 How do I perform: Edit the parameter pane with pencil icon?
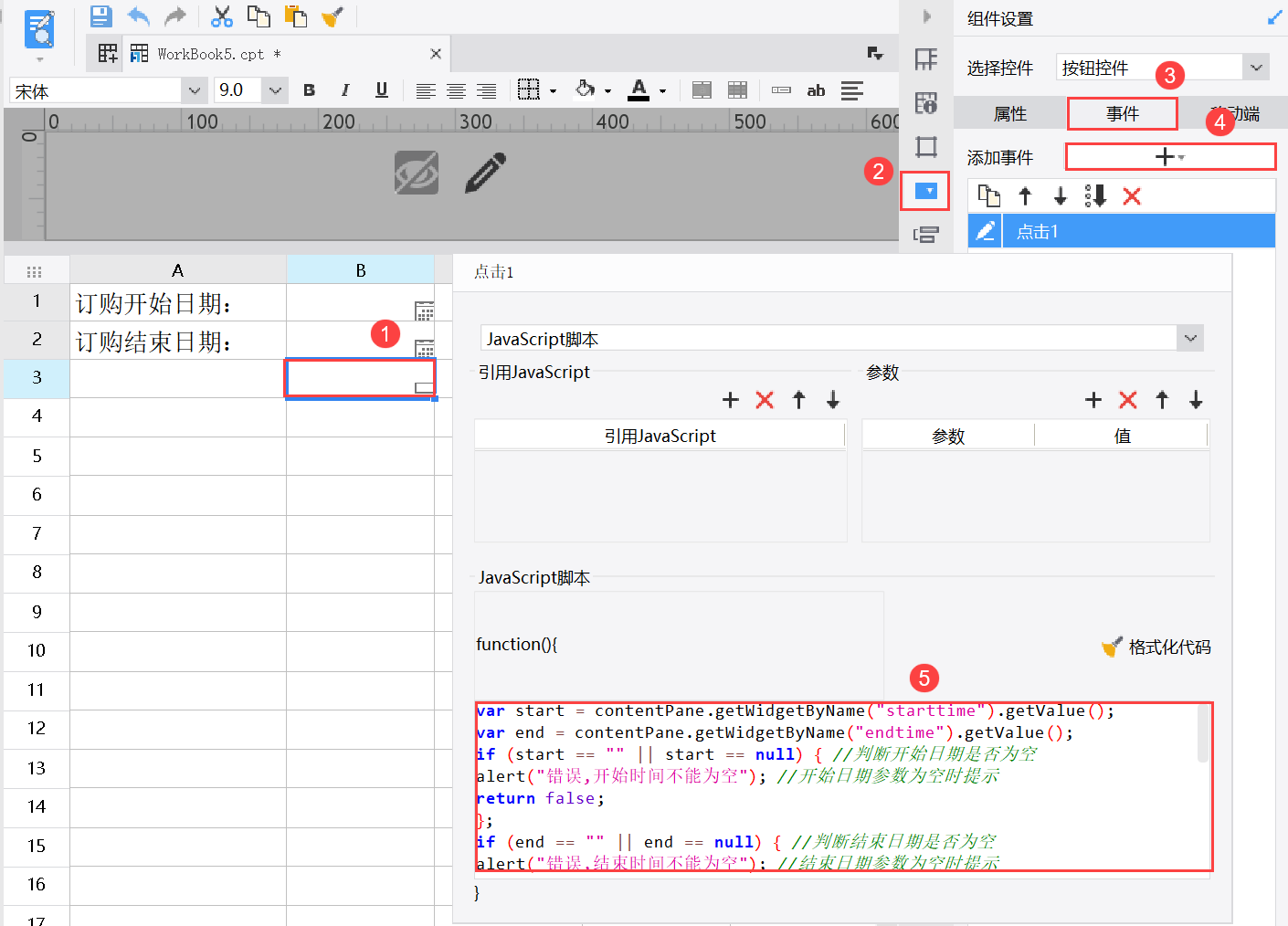pos(485,173)
